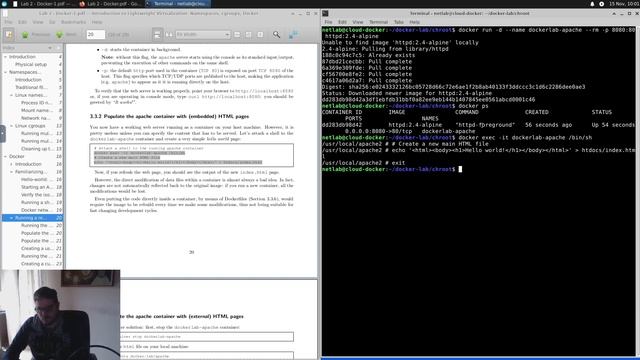Select Creating a cu... index entry
This screenshot has width=640, height=360.
tap(36, 264)
